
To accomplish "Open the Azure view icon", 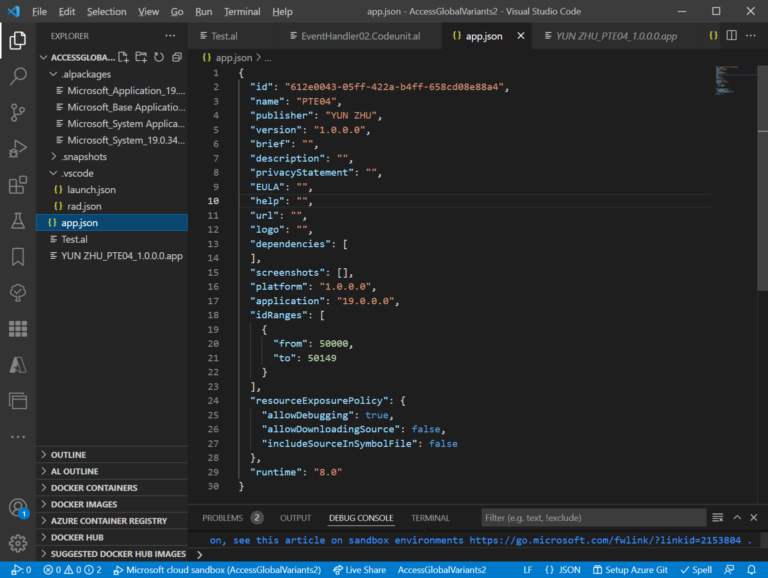I will (17, 365).
